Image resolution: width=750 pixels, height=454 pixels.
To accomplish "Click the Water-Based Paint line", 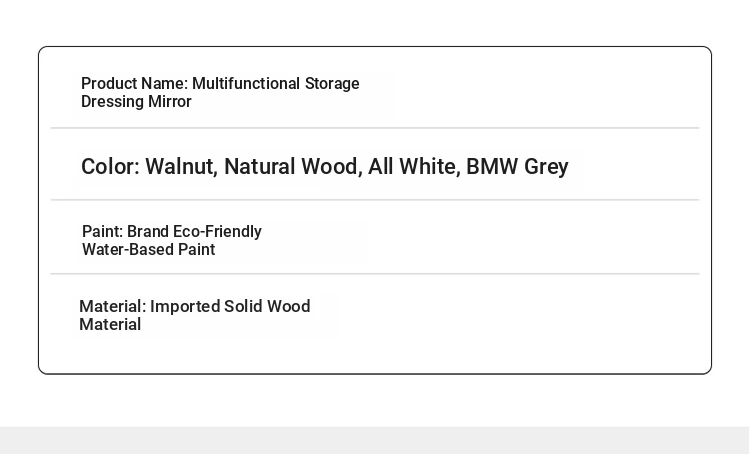I will 149,250.
